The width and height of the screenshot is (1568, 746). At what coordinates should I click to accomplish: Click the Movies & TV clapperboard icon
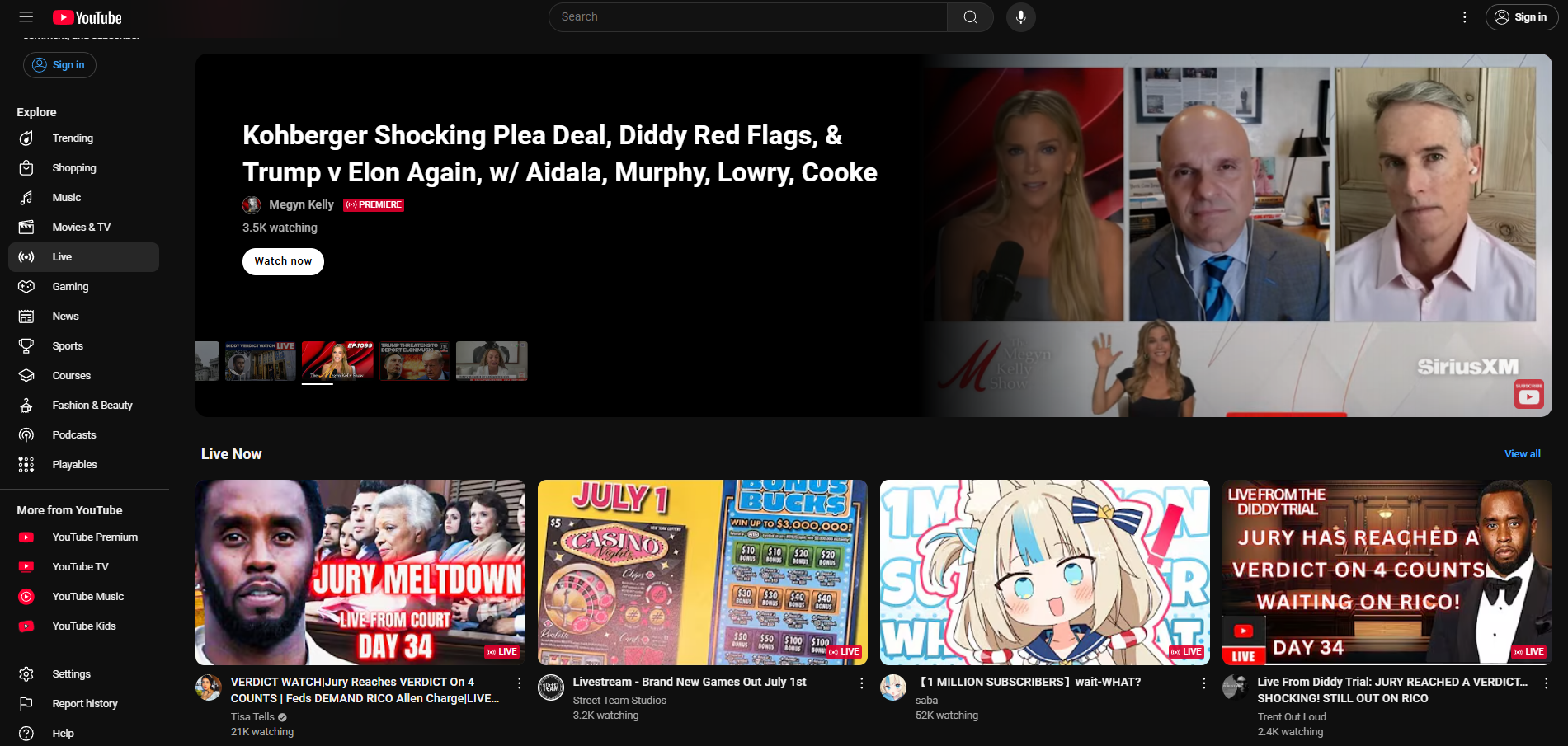tap(26, 228)
